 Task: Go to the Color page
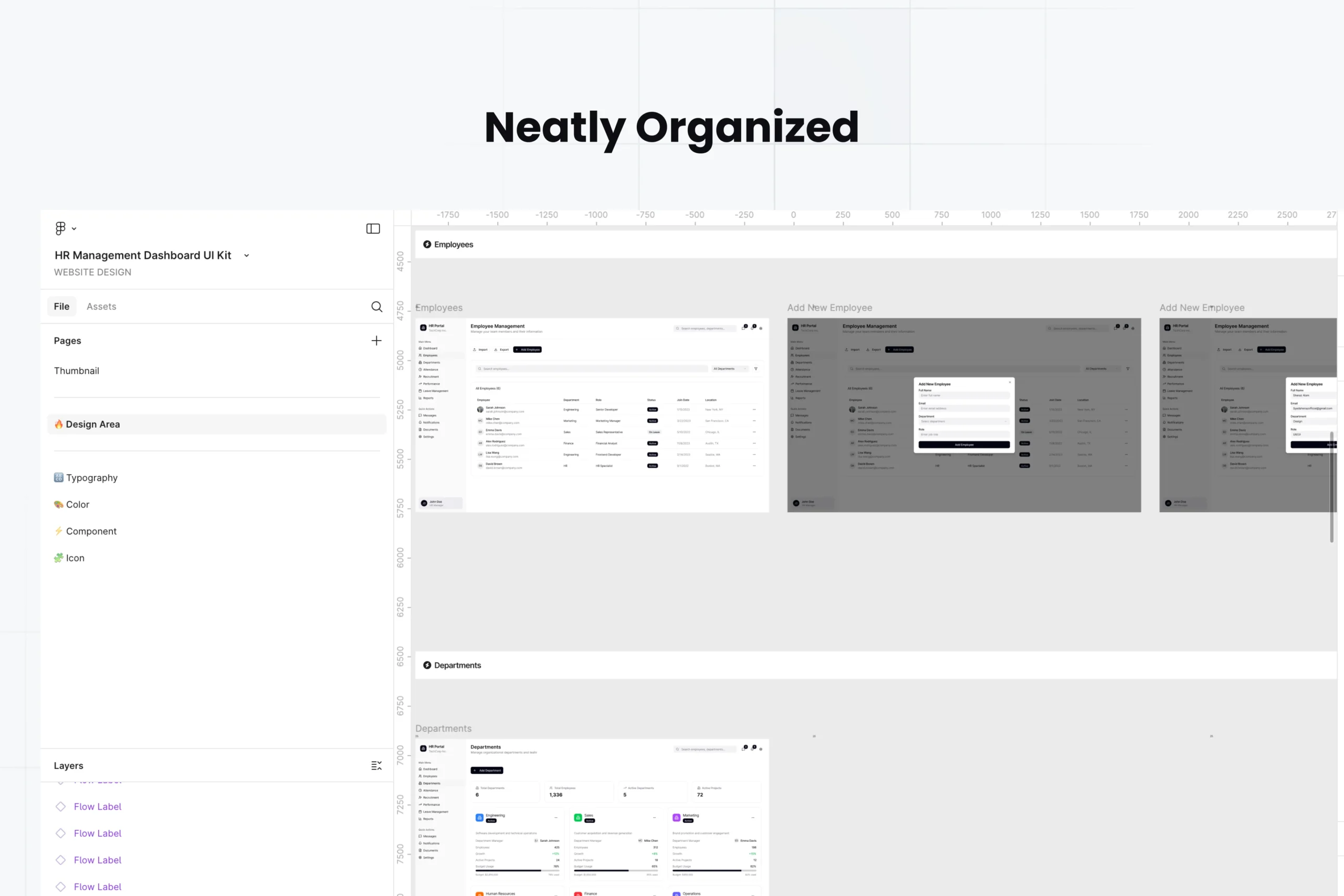[77, 504]
